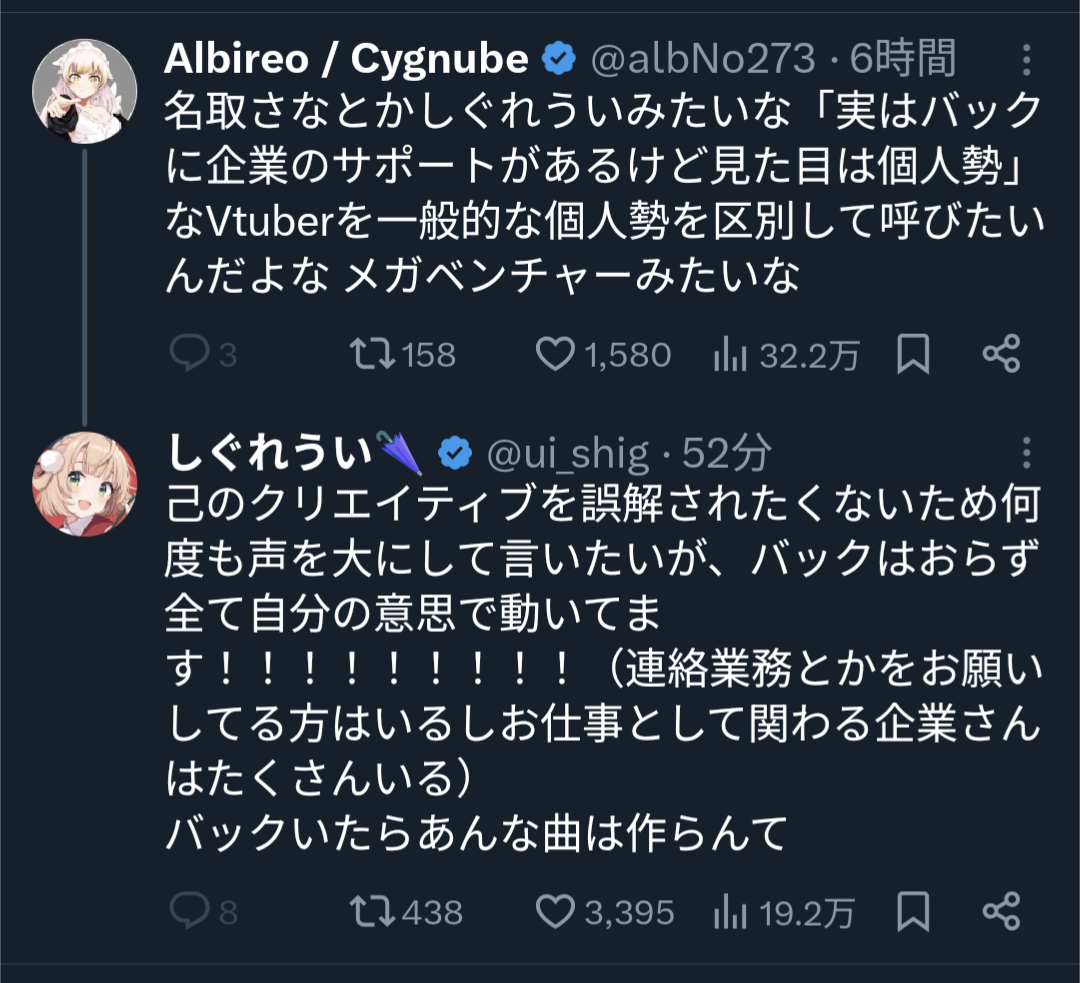
Task: Go to the @albNo273 handle
Action: point(704,60)
